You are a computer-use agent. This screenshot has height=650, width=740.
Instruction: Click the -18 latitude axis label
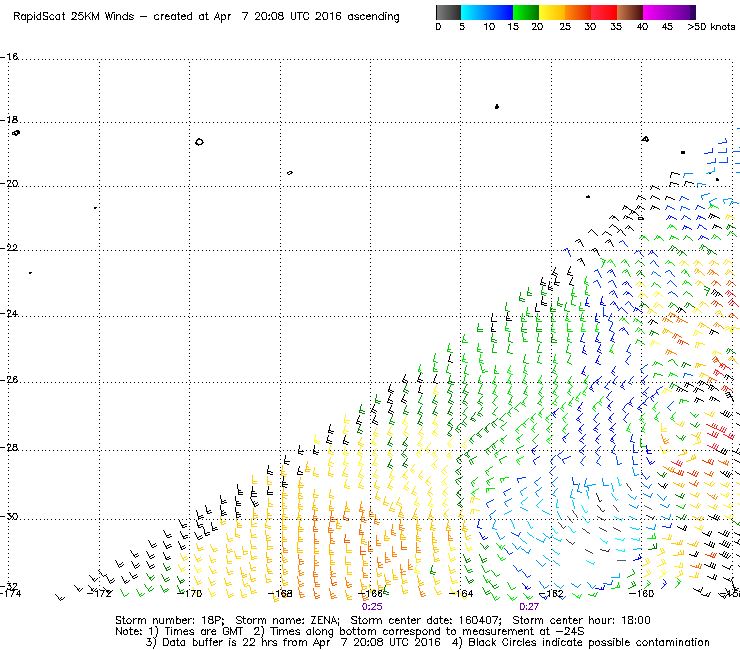[9, 119]
